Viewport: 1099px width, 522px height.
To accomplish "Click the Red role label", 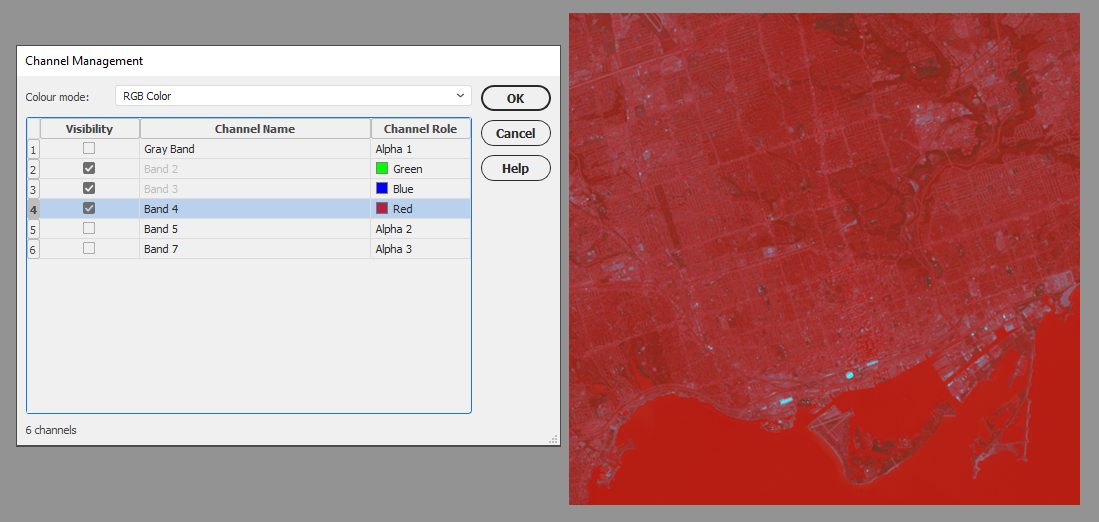I will click(x=403, y=209).
